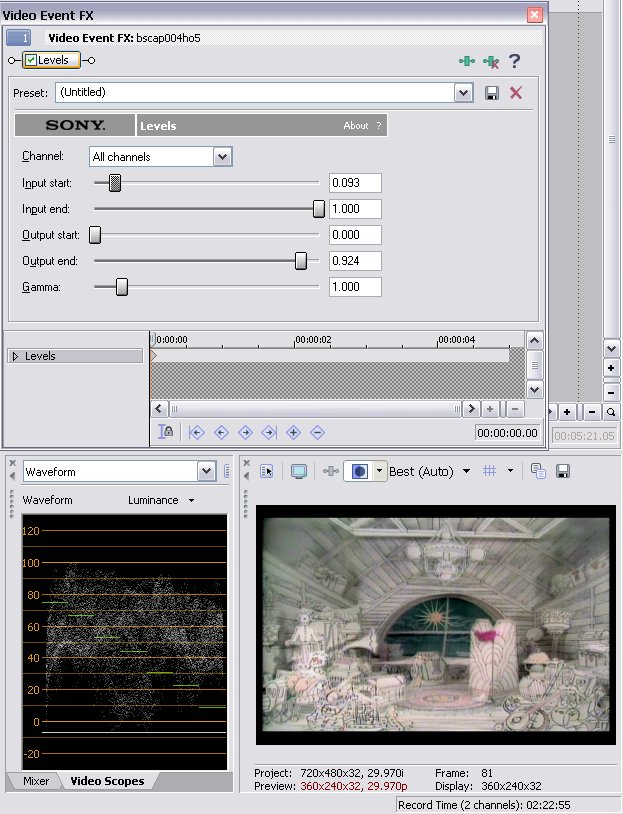Toggle split screen view button
The height and width of the screenshot is (814, 623).
[359, 471]
